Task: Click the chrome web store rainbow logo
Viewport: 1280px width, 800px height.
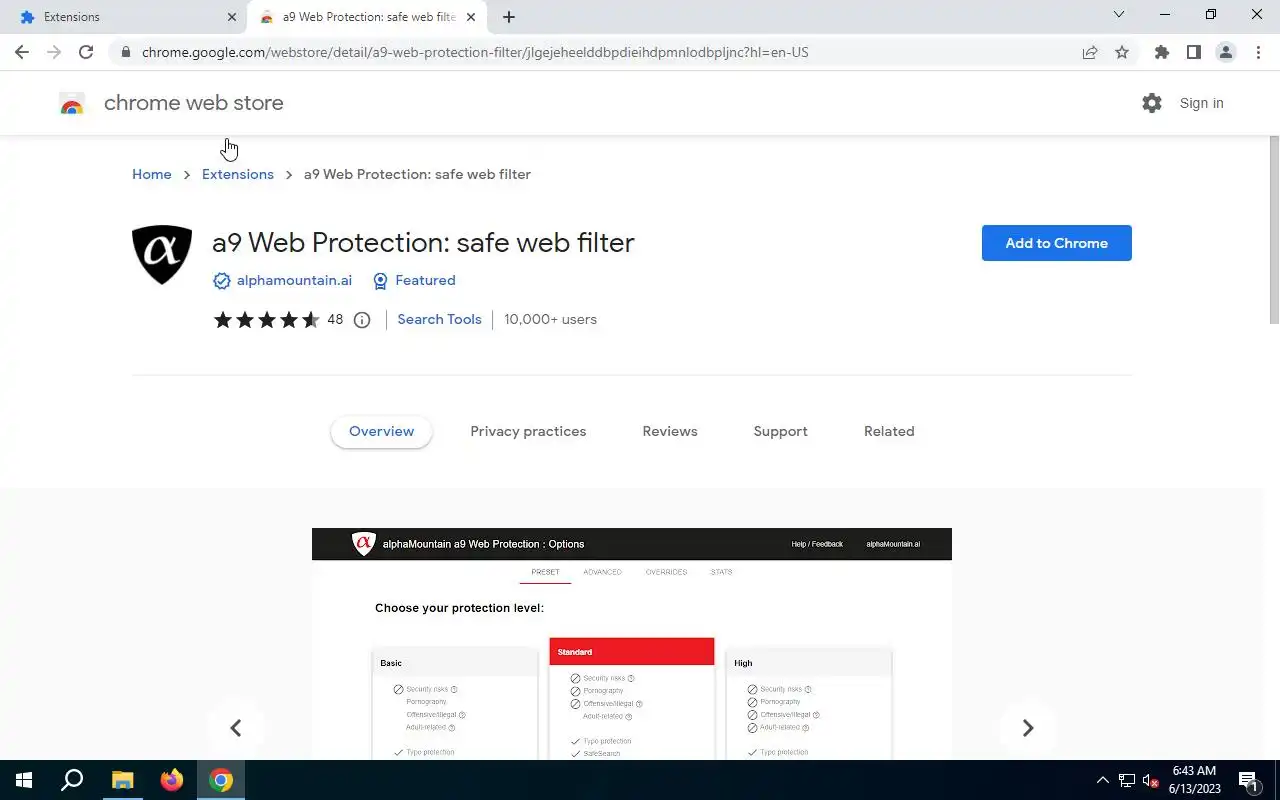Action: click(72, 103)
